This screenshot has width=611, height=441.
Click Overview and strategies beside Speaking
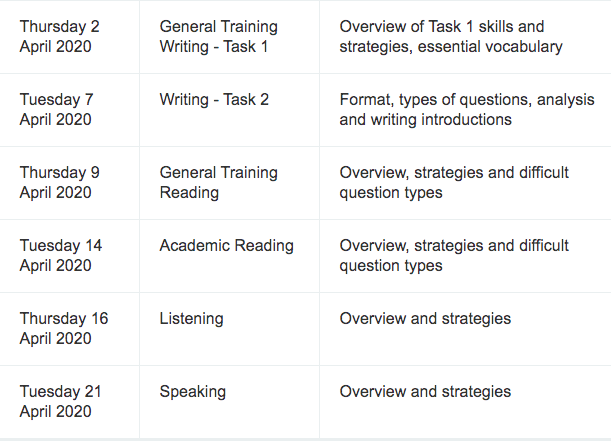pyautogui.click(x=425, y=392)
